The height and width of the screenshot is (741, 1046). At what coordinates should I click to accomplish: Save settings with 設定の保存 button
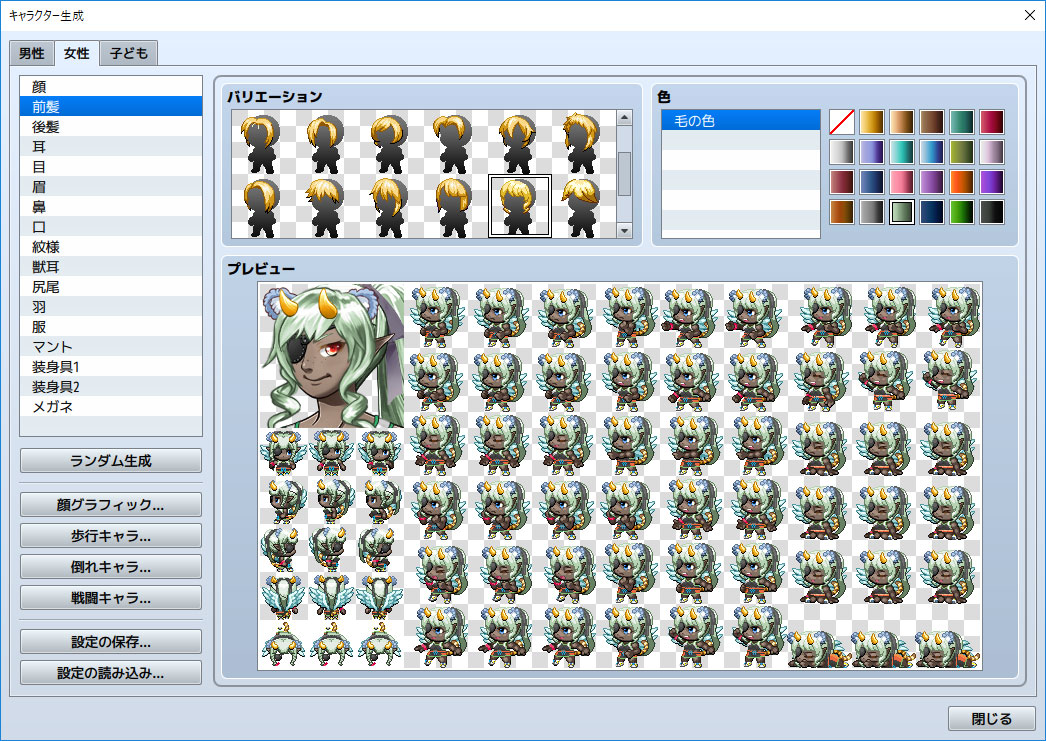click(x=110, y=642)
